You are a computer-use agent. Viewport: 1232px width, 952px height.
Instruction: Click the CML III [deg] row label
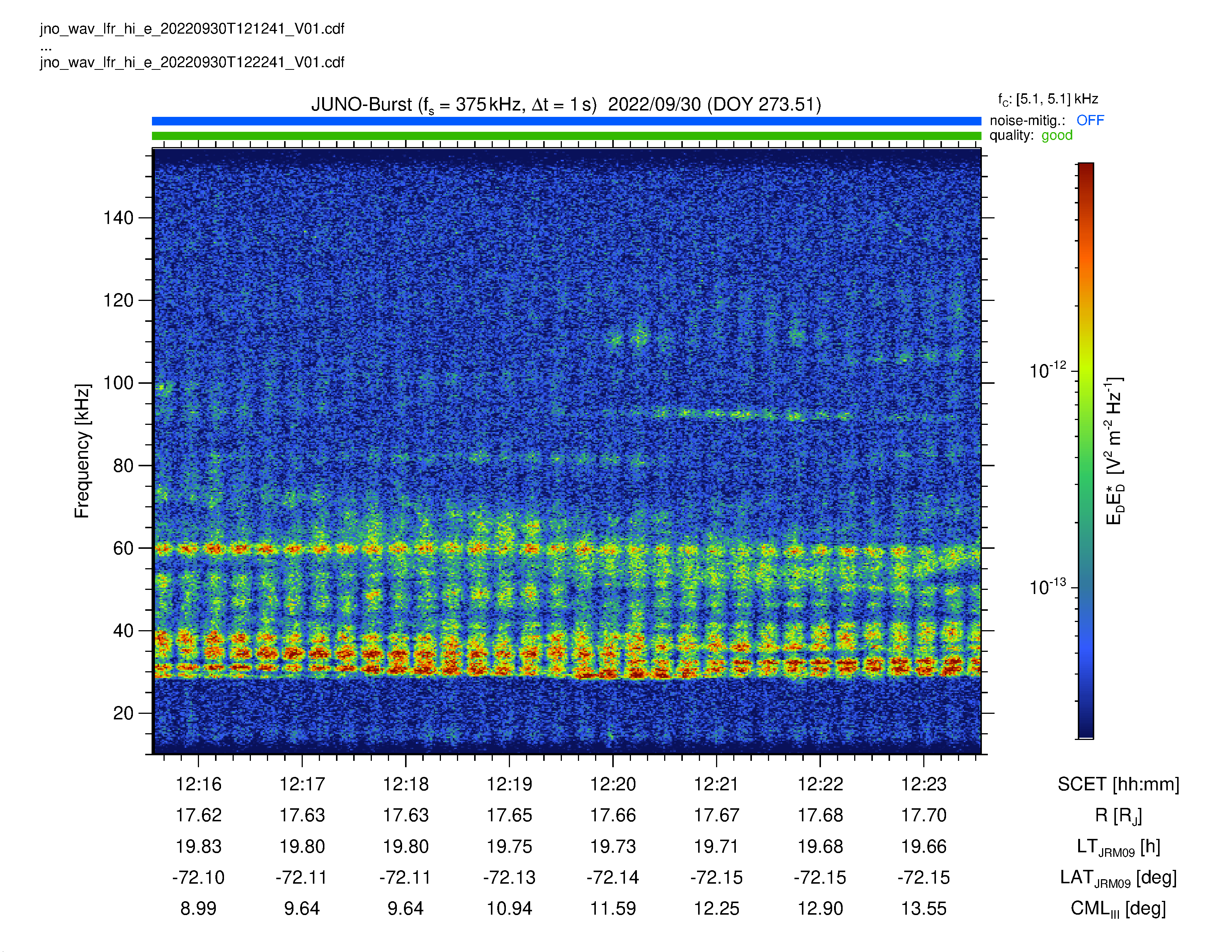[1118, 910]
